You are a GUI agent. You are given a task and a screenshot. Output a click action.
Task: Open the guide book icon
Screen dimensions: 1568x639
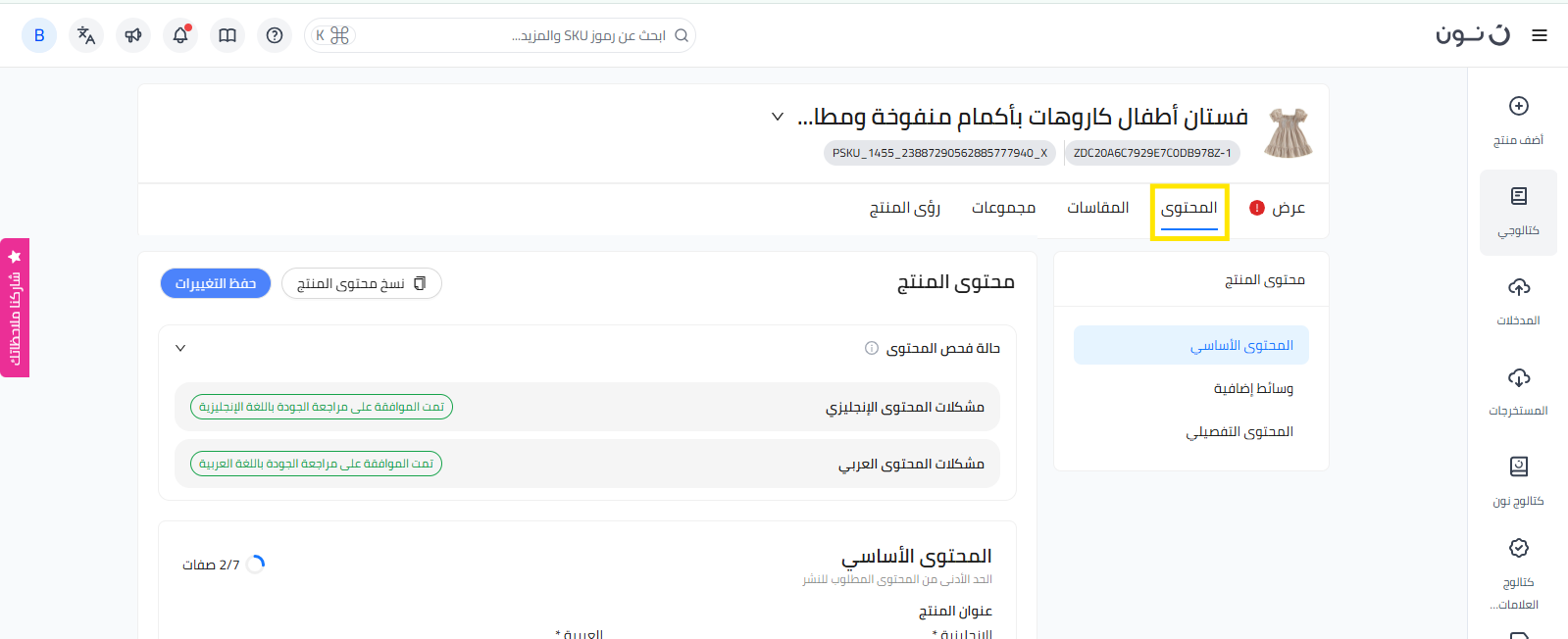tap(228, 35)
